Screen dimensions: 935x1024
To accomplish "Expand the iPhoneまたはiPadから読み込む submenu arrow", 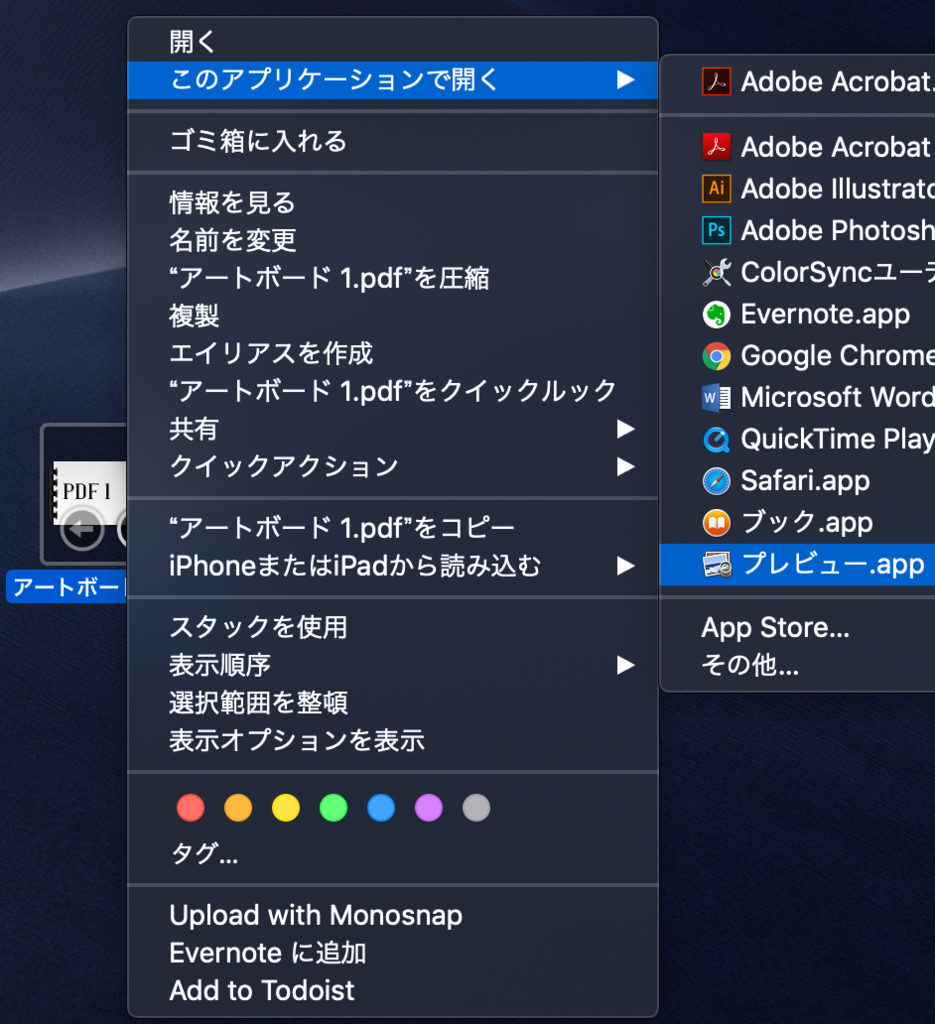I will (626, 566).
